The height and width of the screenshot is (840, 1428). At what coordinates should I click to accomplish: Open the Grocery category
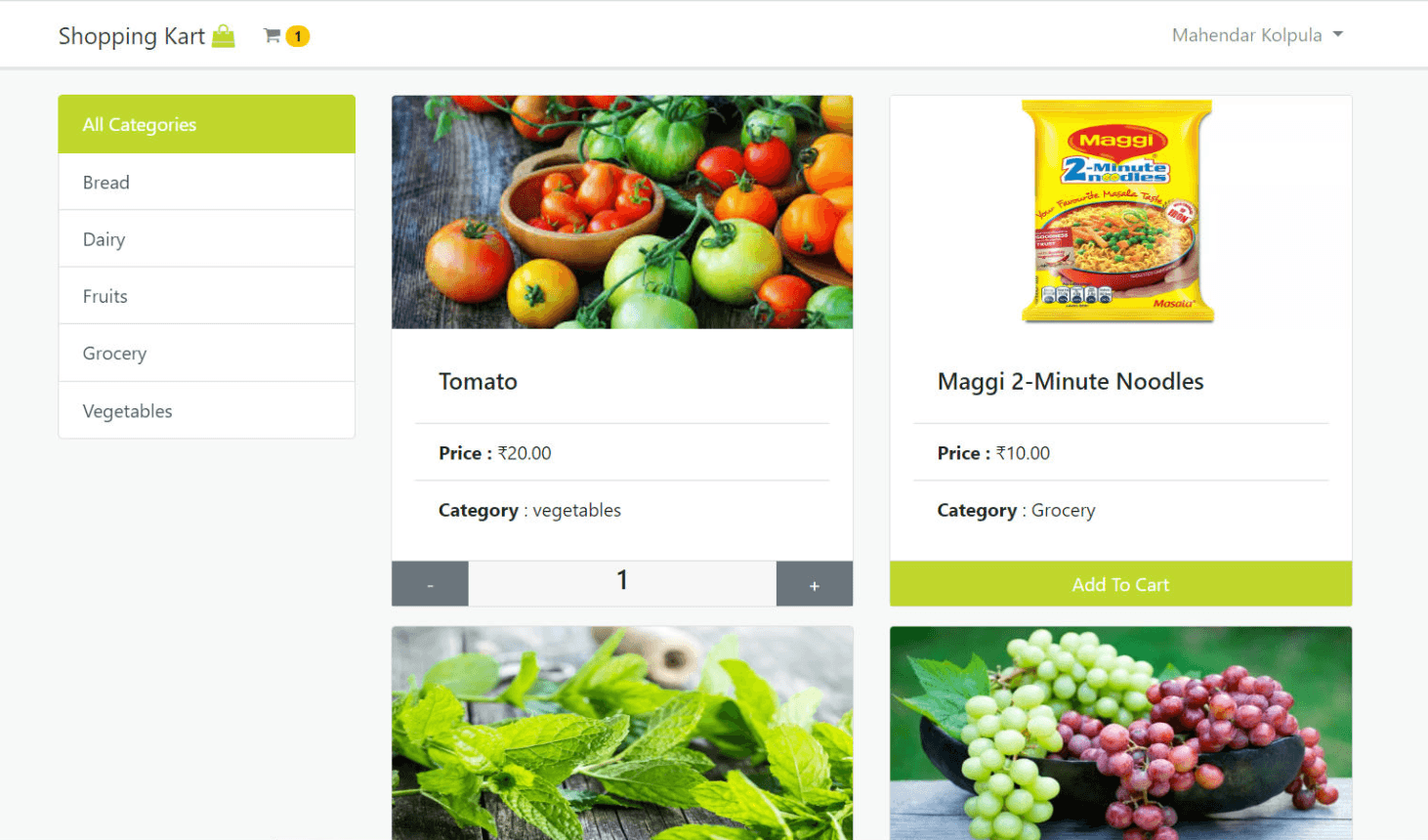click(x=207, y=353)
